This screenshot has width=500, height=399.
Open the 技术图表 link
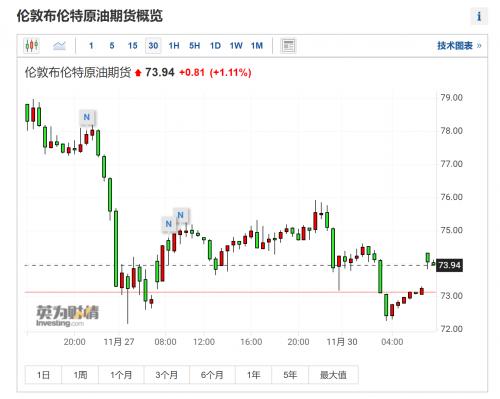click(459, 46)
